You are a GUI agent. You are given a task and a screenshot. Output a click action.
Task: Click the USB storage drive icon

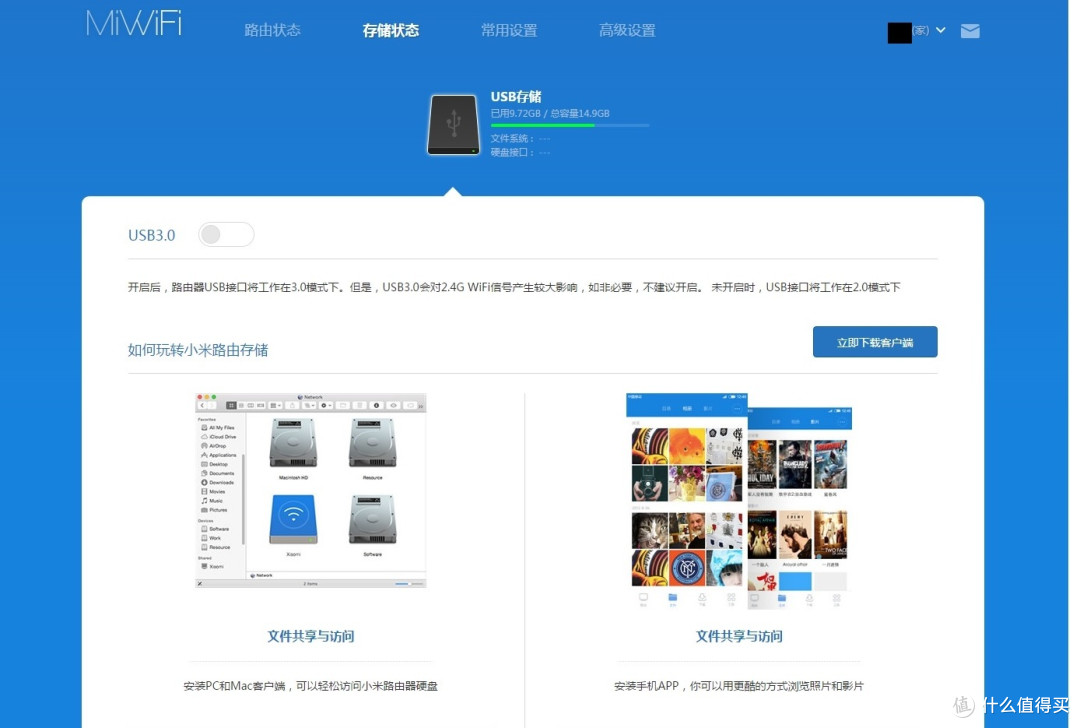point(453,125)
